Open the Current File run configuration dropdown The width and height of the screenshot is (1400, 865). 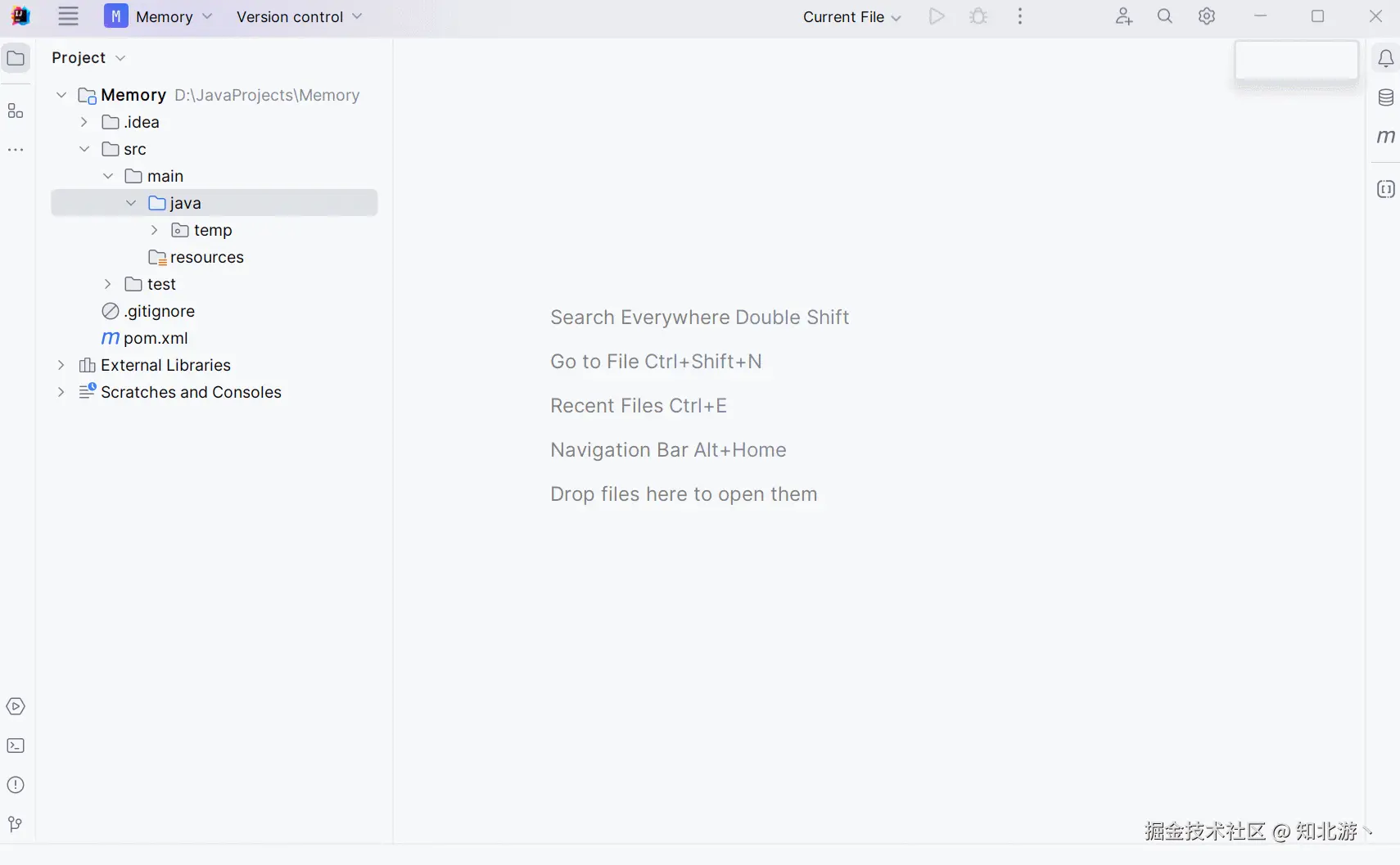851,16
